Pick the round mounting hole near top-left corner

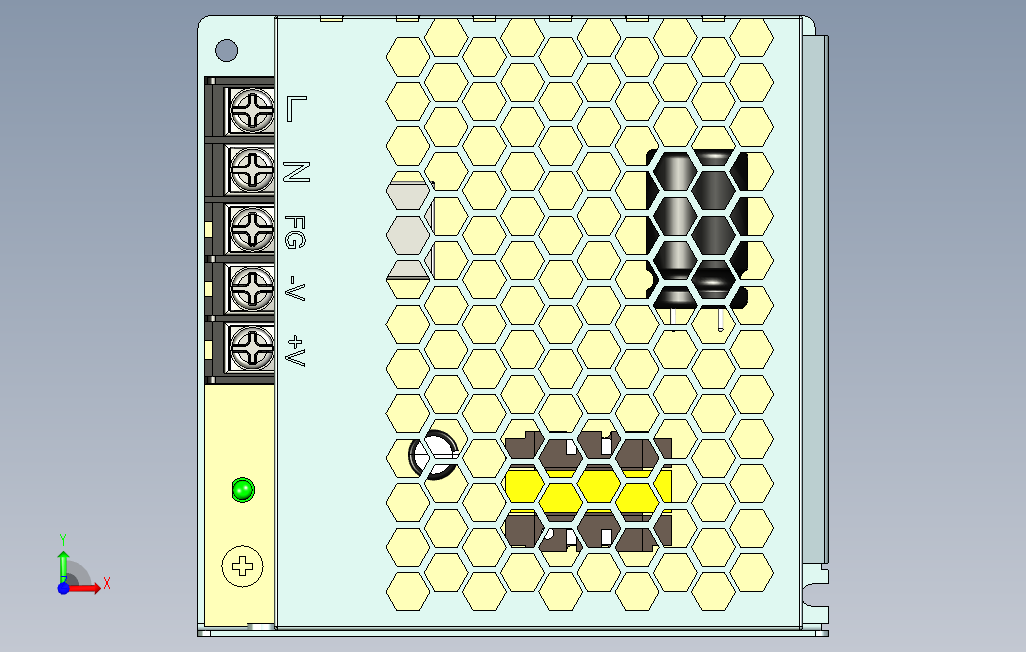click(226, 50)
